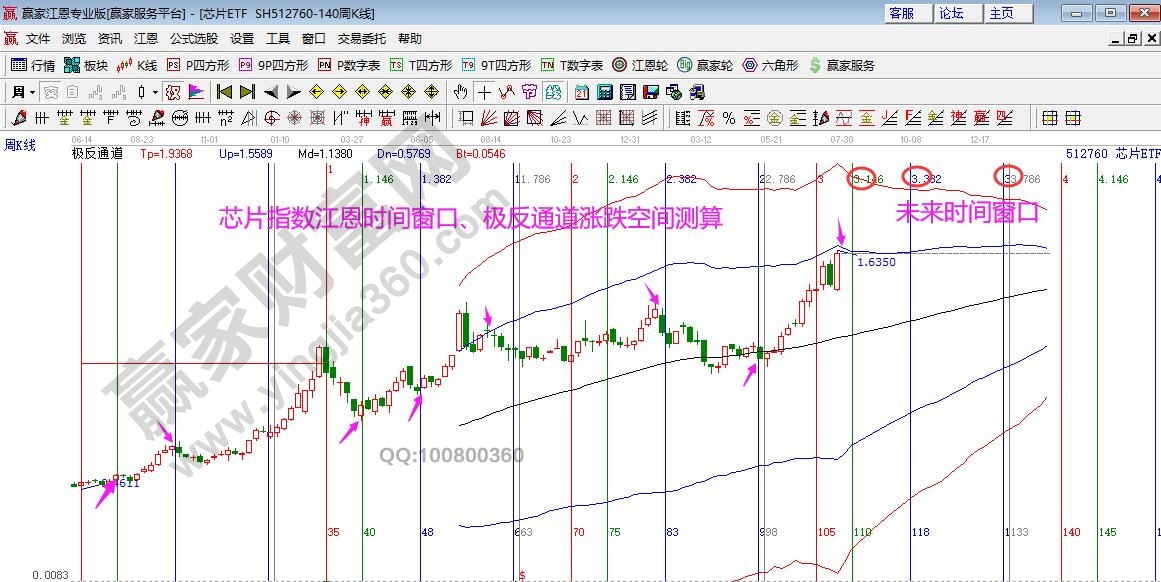Toggle the crosshair cursor mode
Viewport: 1161px width, 582px height.
(484, 92)
